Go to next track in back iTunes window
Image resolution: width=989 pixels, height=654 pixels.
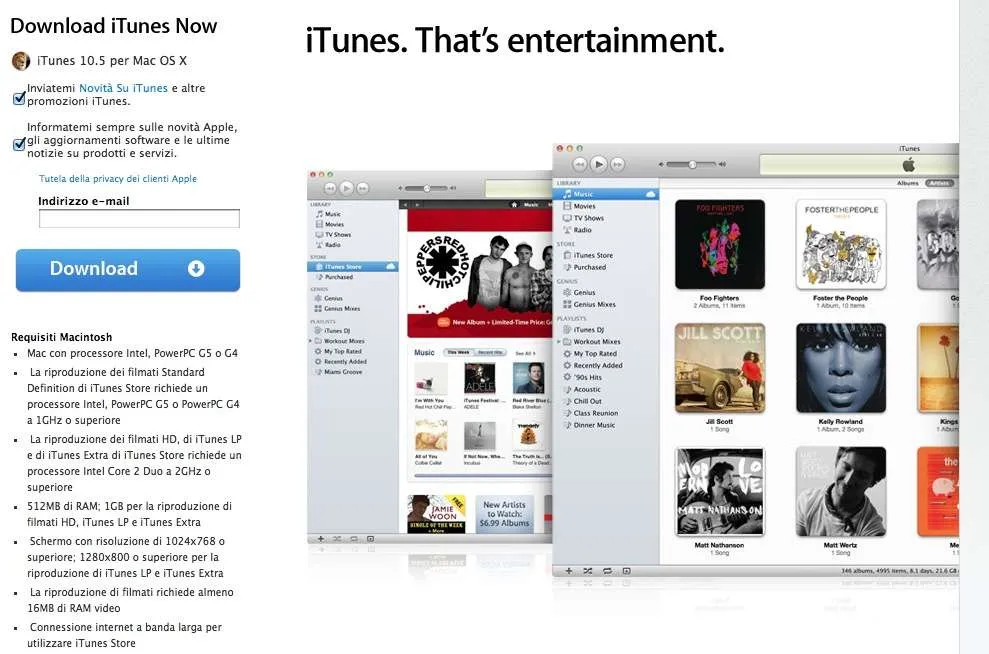pos(363,188)
